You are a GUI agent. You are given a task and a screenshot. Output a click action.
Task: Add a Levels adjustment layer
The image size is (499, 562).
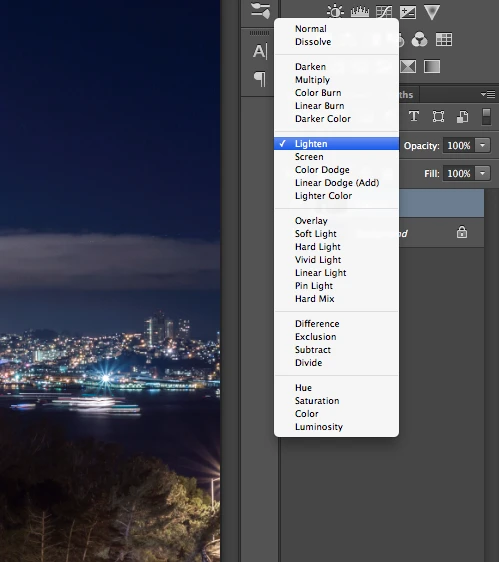click(360, 11)
